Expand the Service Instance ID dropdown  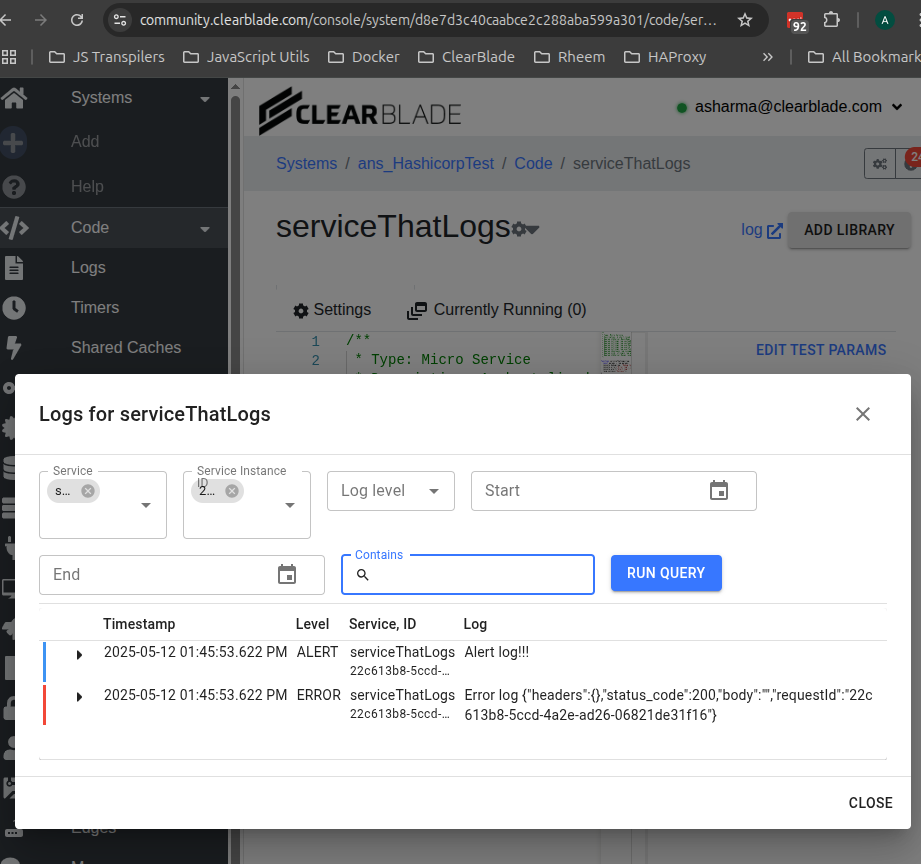pyautogui.click(x=290, y=506)
